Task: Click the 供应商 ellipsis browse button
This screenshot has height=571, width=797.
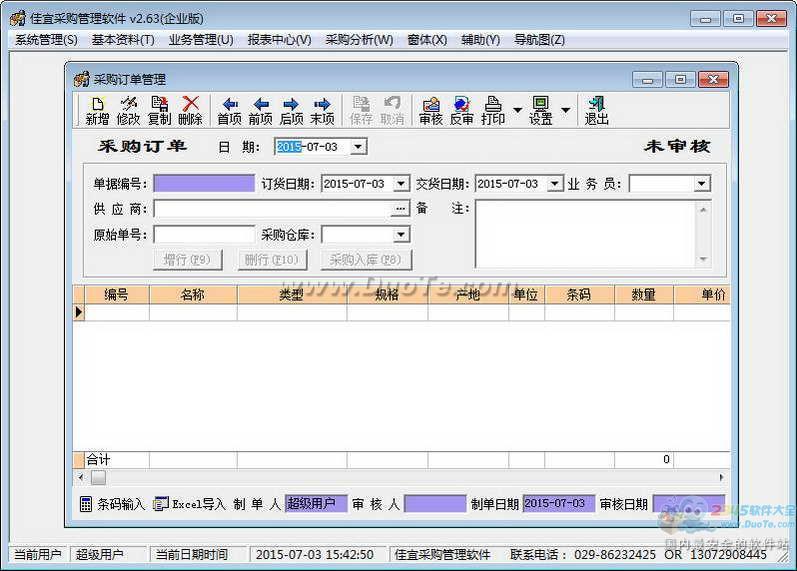Action: (401, 208)
